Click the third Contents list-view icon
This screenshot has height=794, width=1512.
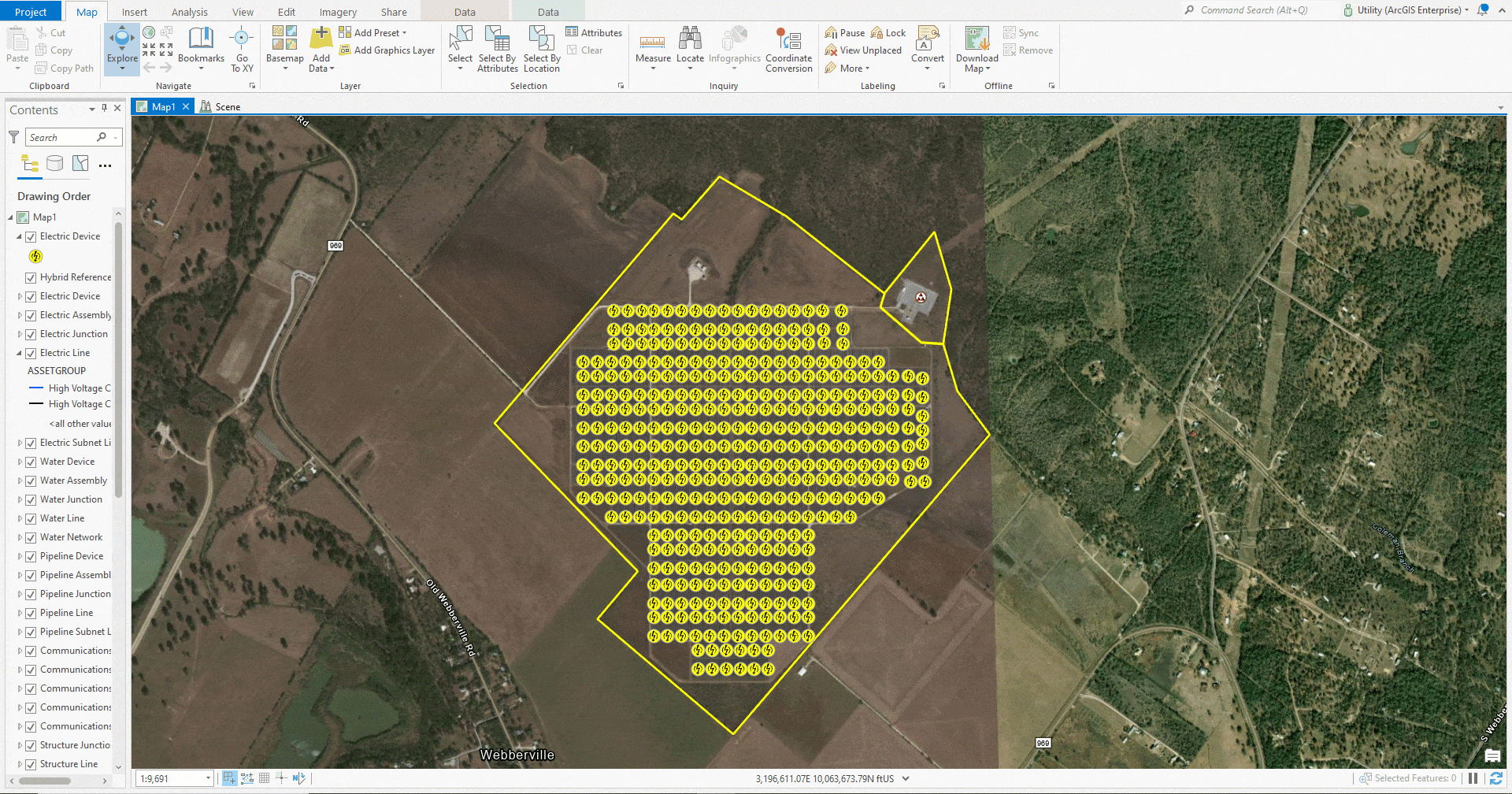[x=80, y=163]
